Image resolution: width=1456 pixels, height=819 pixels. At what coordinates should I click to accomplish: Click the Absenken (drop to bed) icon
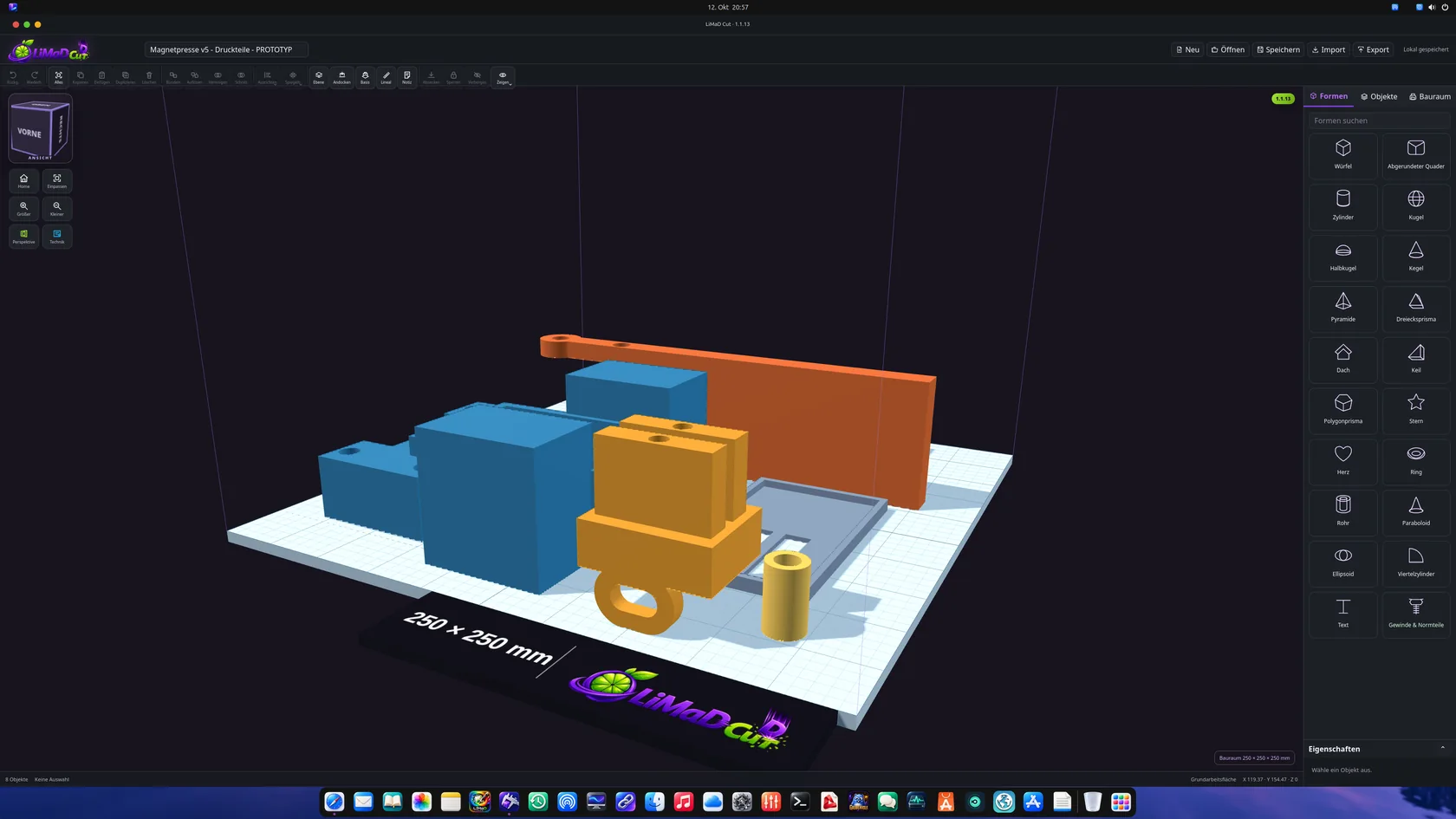tap(431, 77)
